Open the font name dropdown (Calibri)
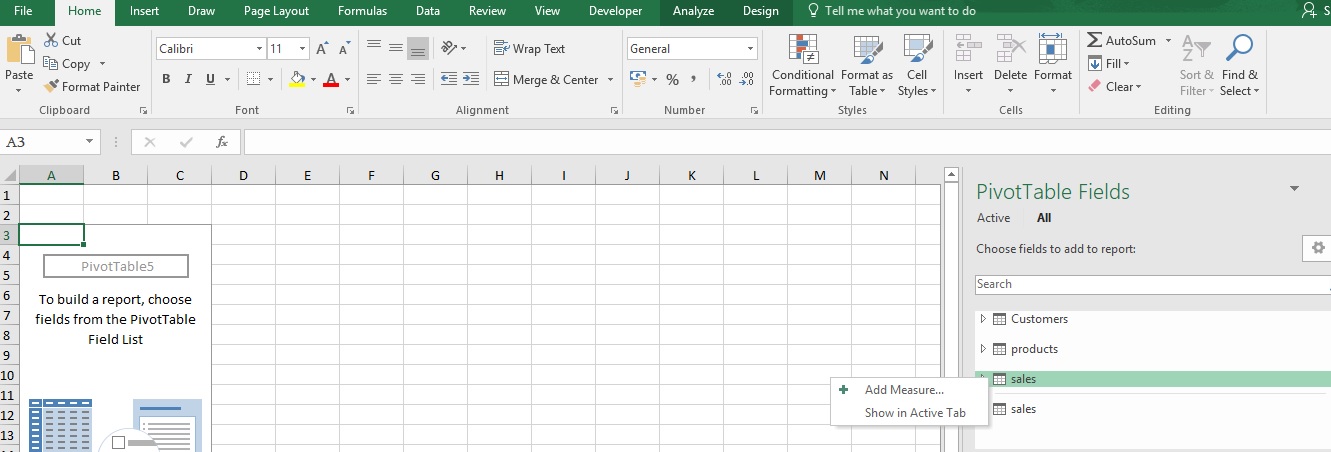Screen dimensions: 1331x452 259,48
